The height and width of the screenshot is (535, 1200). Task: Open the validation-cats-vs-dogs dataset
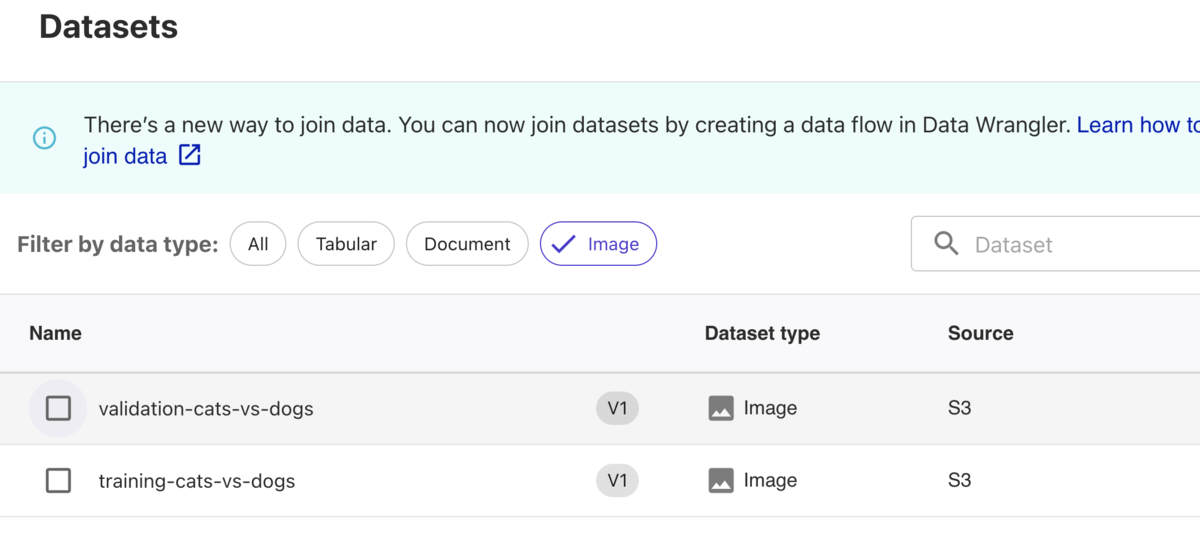206,408
